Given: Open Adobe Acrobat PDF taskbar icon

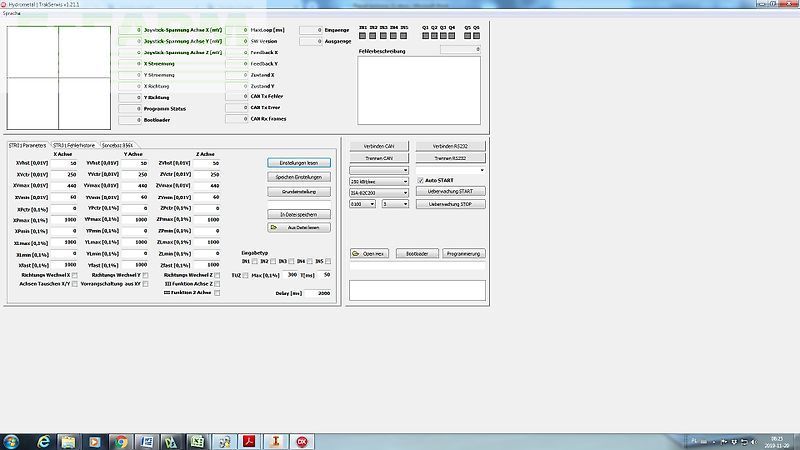Looking at the screenshot, I should [249, 441].
